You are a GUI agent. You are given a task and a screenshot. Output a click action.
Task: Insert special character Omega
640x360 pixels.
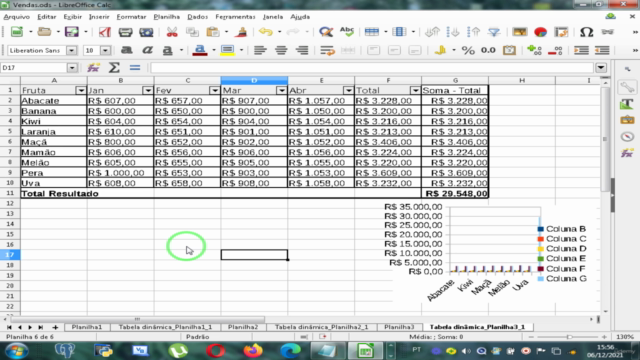pyautogui.click(x=587, y=32)
